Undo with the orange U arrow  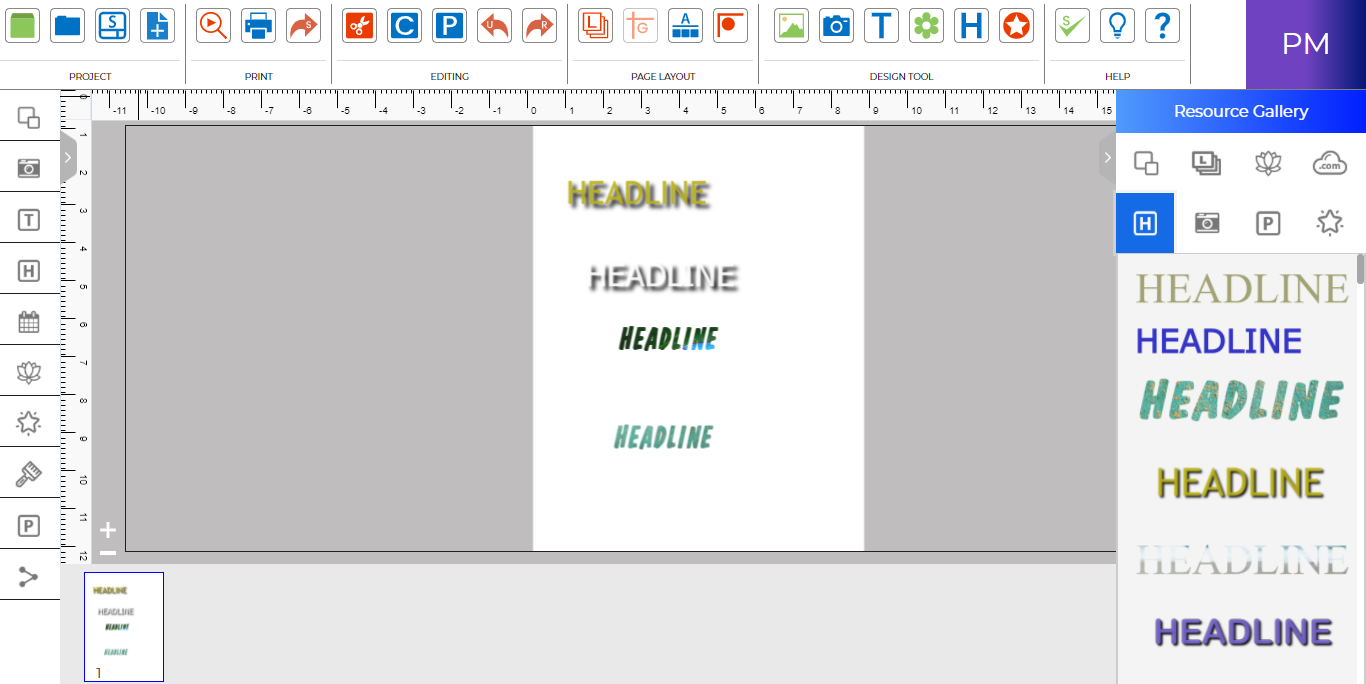pyautogui.click(x=494, y=26)
